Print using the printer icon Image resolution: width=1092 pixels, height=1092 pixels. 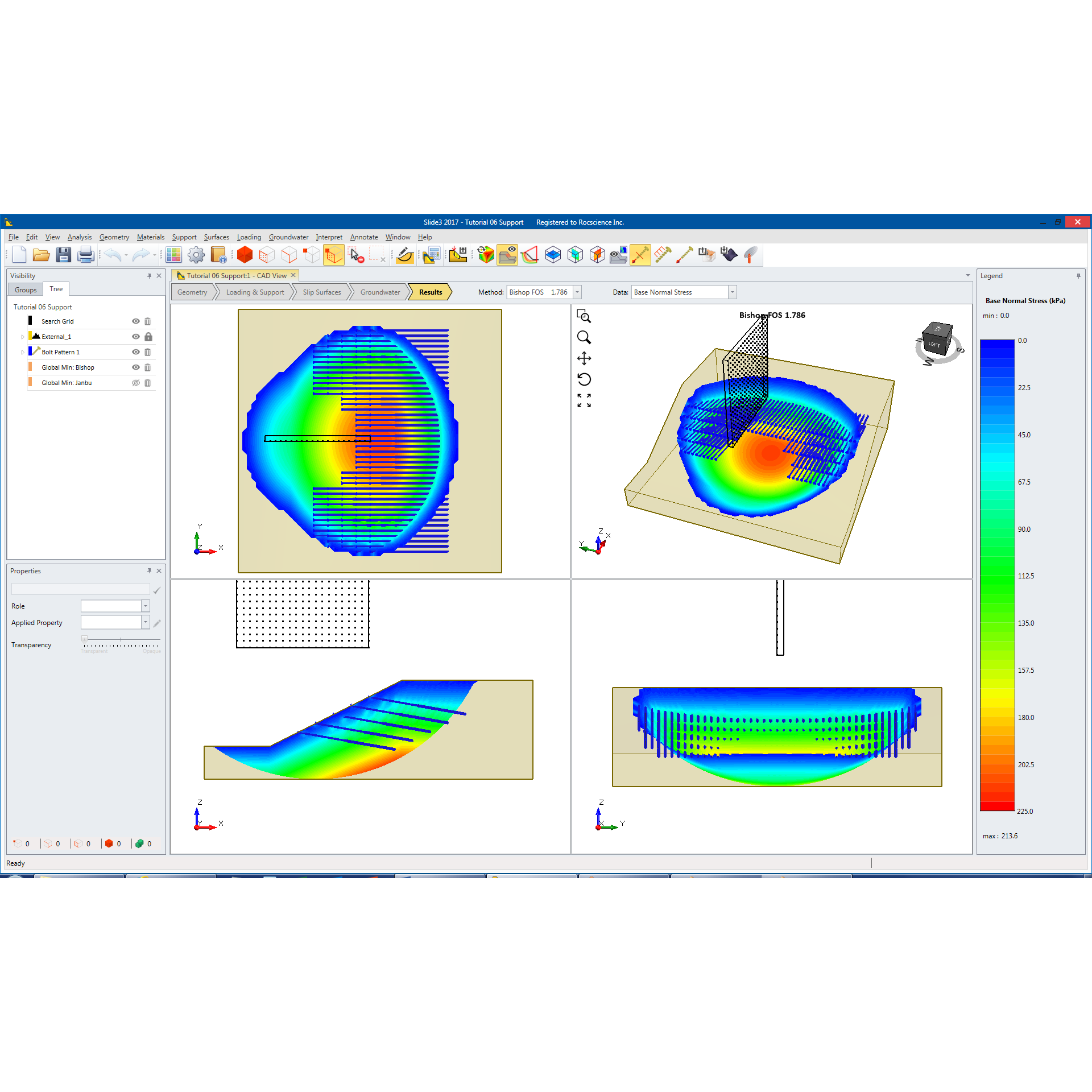tap(85, 255)
